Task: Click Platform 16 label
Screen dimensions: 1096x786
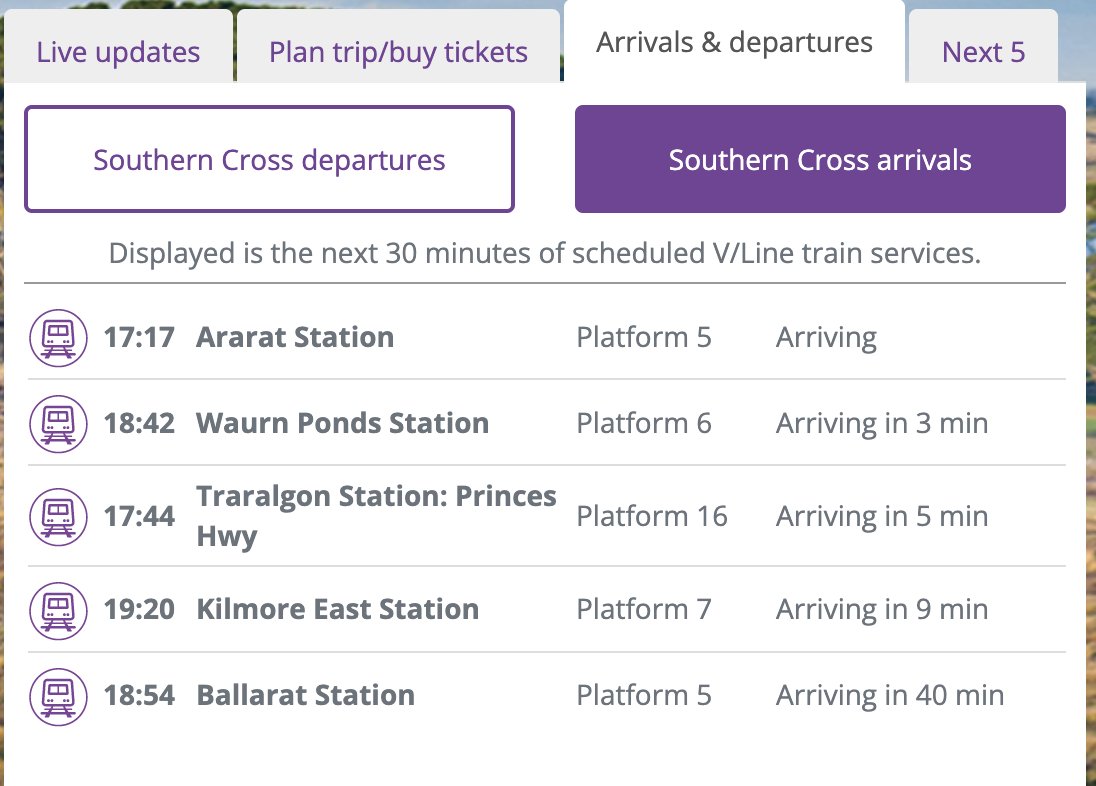Action: (x=652, y=517)
